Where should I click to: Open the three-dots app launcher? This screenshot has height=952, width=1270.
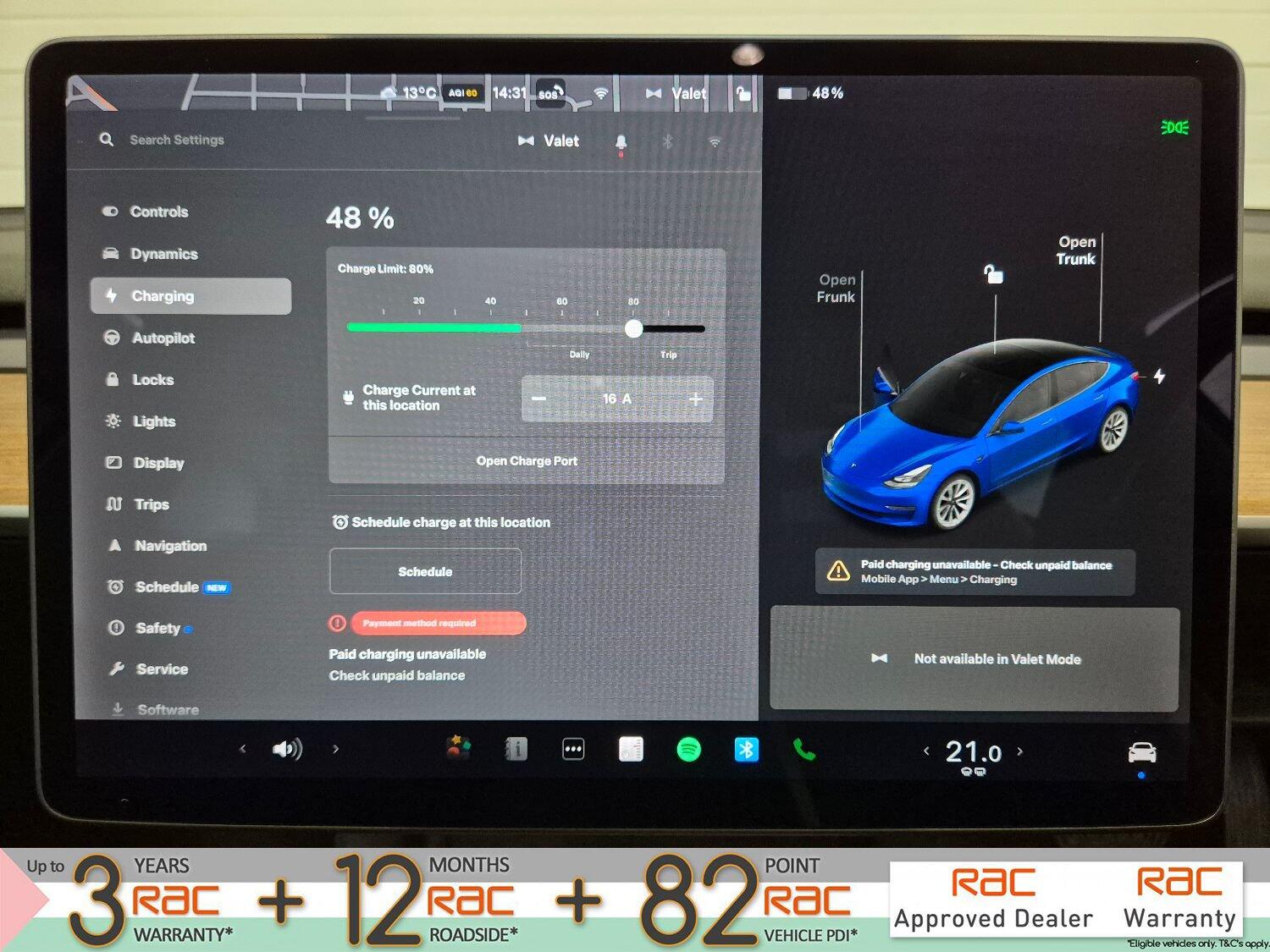[x=573, y=750]
